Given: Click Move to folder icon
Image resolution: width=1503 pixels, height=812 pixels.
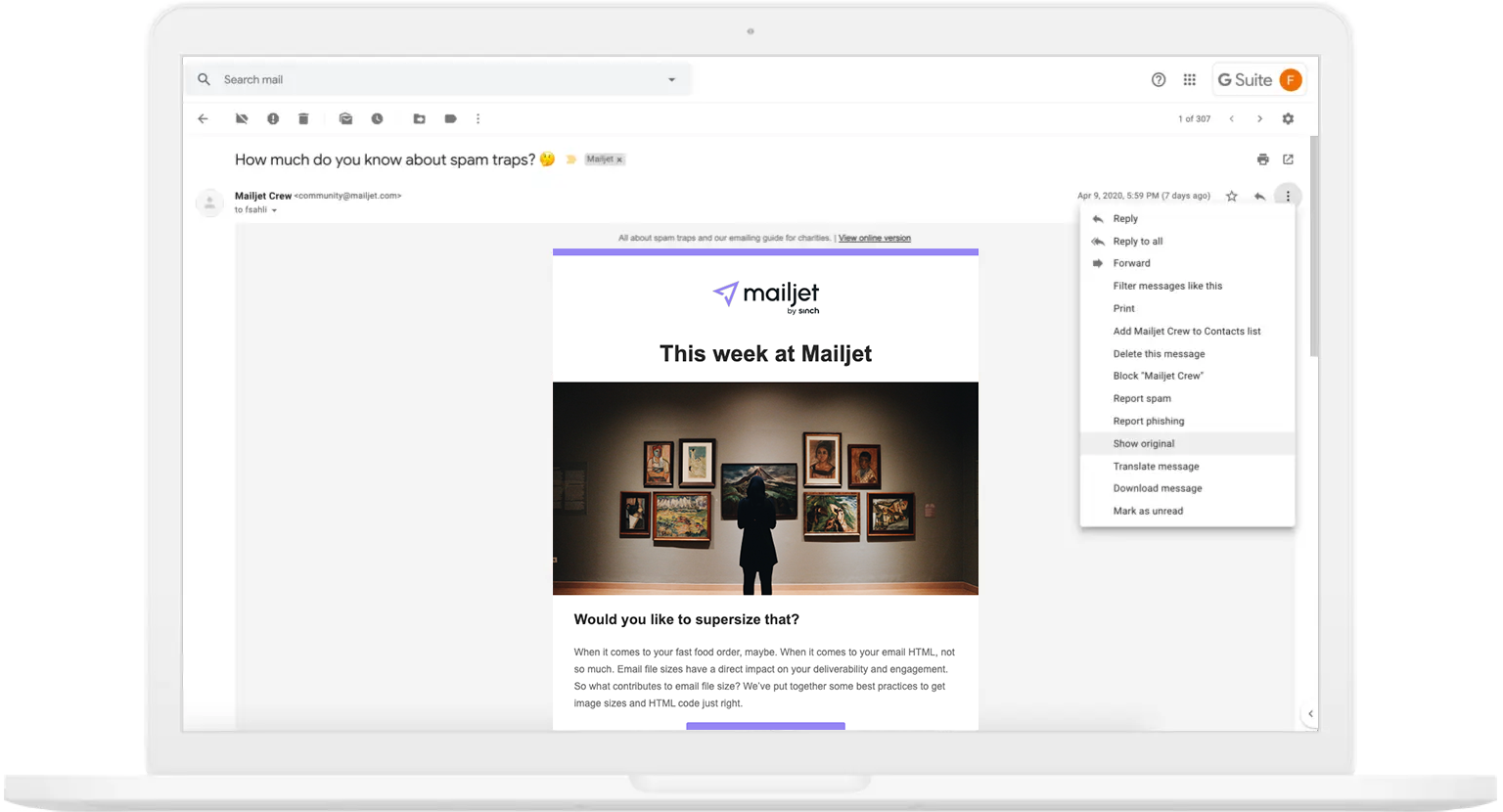Looking at the screenshot, I should [x=419, y=118].
